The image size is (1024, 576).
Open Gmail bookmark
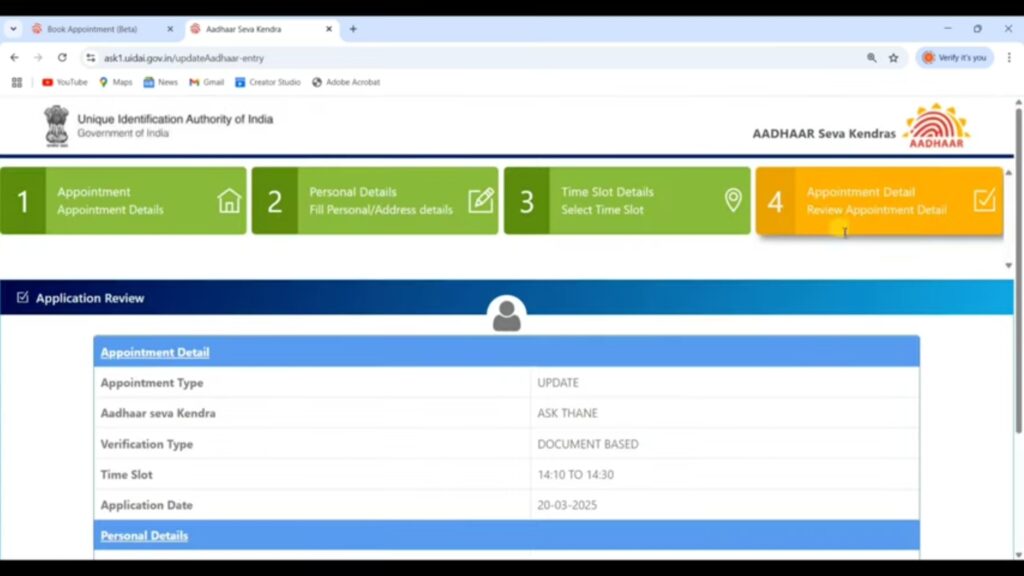[x=206, y=82]
